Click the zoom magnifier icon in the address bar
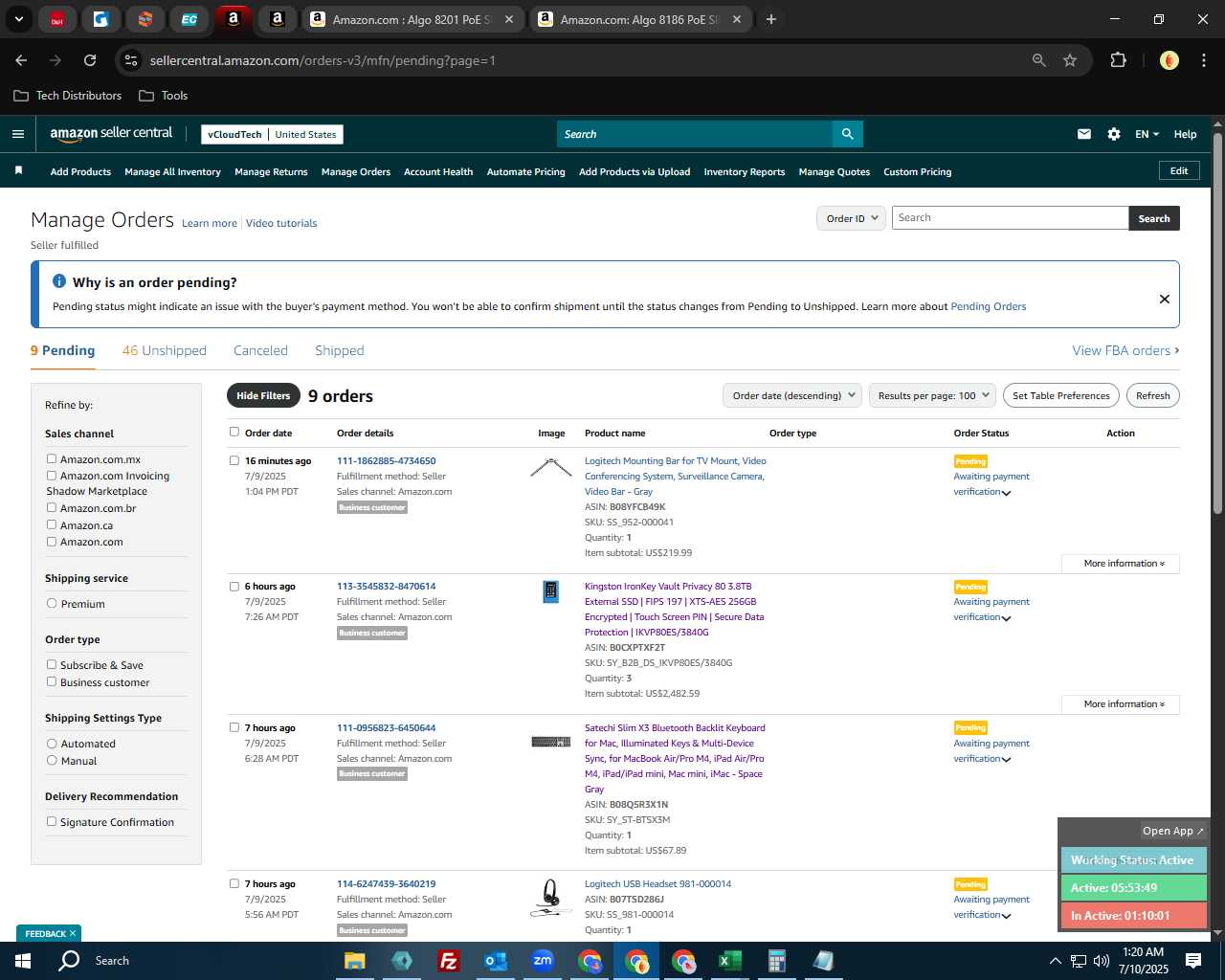The image size is (1225, 980). (1039, 60)
